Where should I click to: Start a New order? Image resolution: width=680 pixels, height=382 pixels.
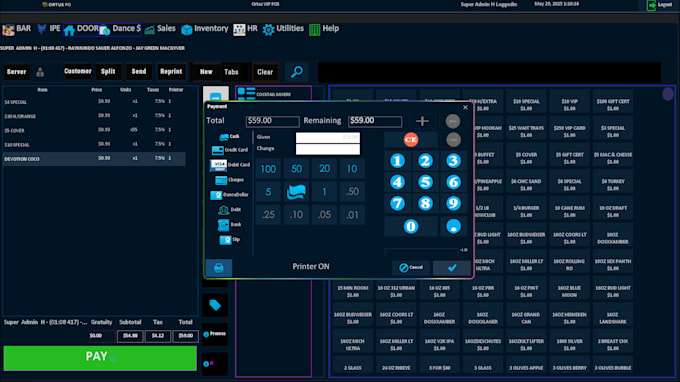click(206, 72)
